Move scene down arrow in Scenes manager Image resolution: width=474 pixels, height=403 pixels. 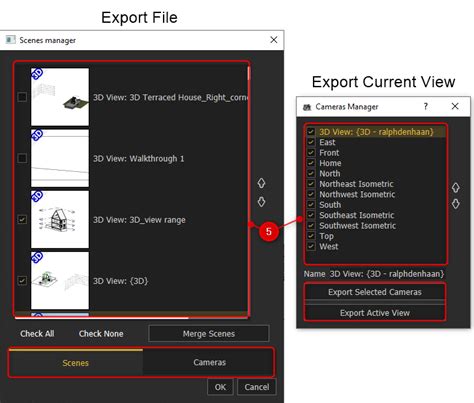(261, 201)
